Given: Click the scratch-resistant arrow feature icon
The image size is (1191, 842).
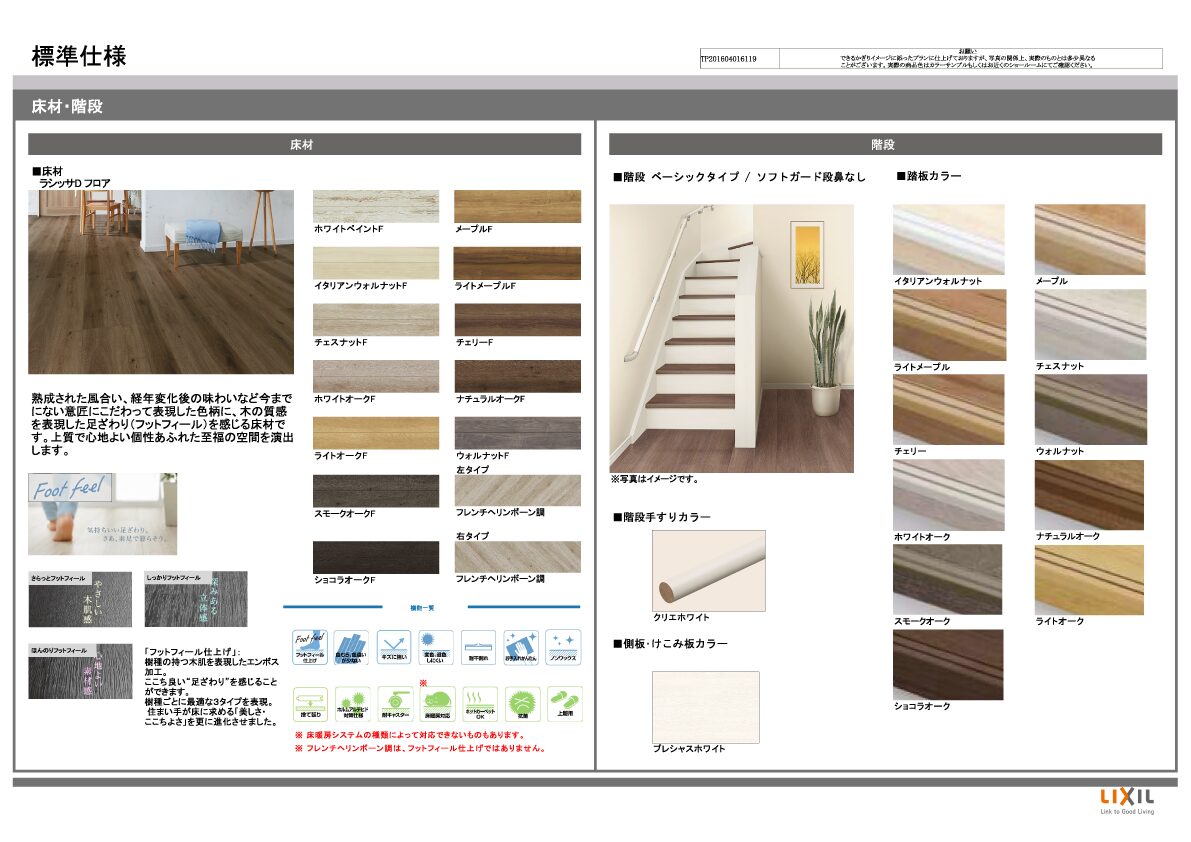Looking at the screenshot, I should point(393,647).
